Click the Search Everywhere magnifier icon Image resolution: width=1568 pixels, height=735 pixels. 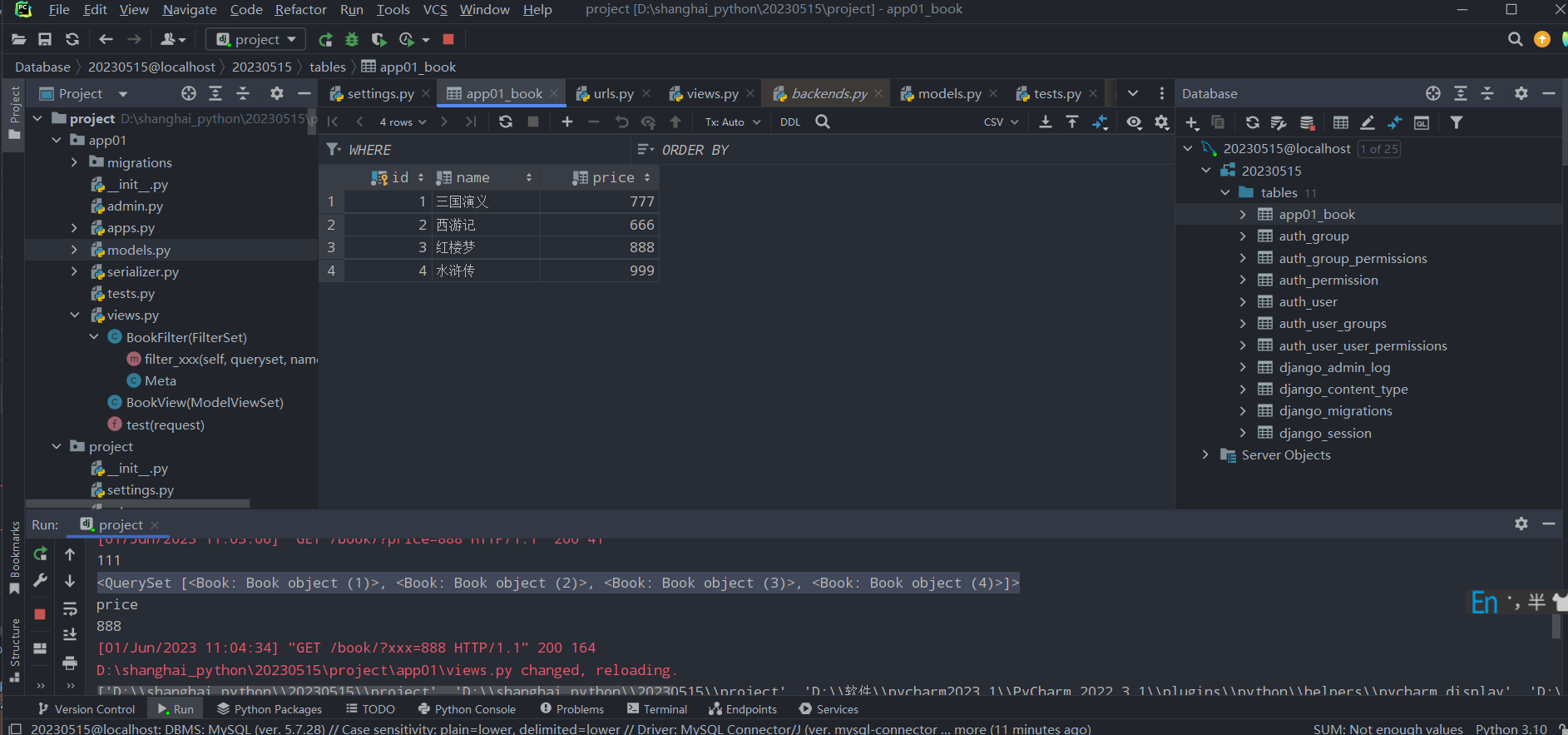1516,39
